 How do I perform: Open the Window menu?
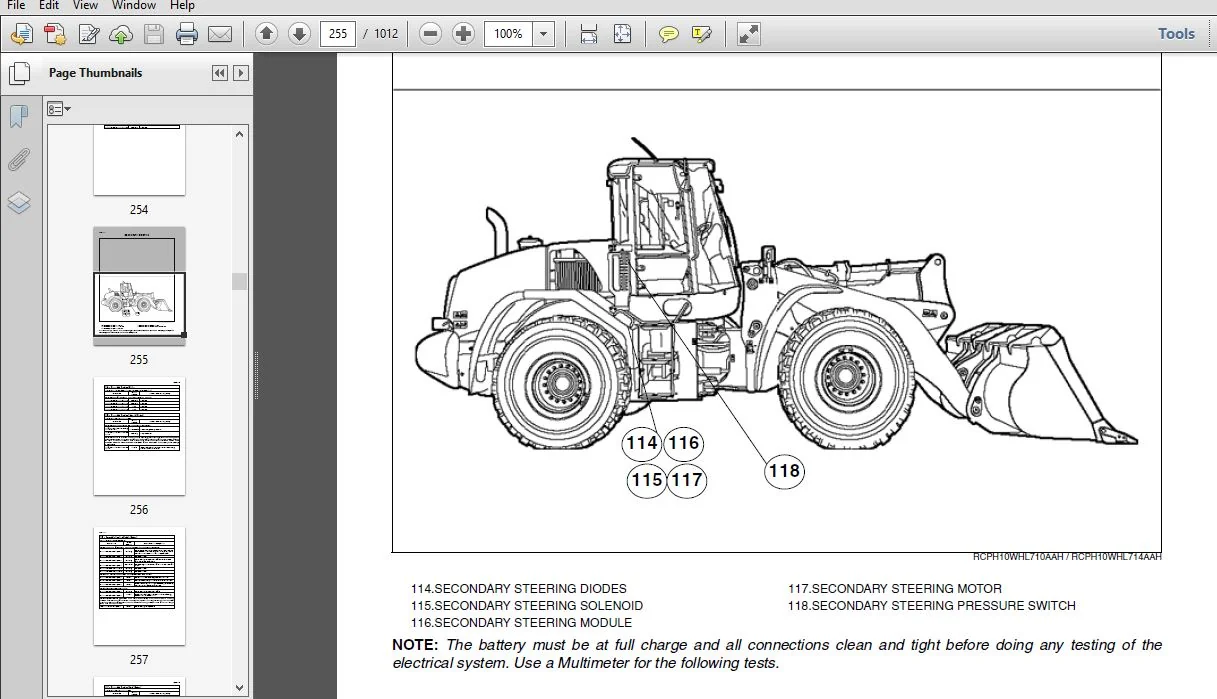click(x=133, y=5)
